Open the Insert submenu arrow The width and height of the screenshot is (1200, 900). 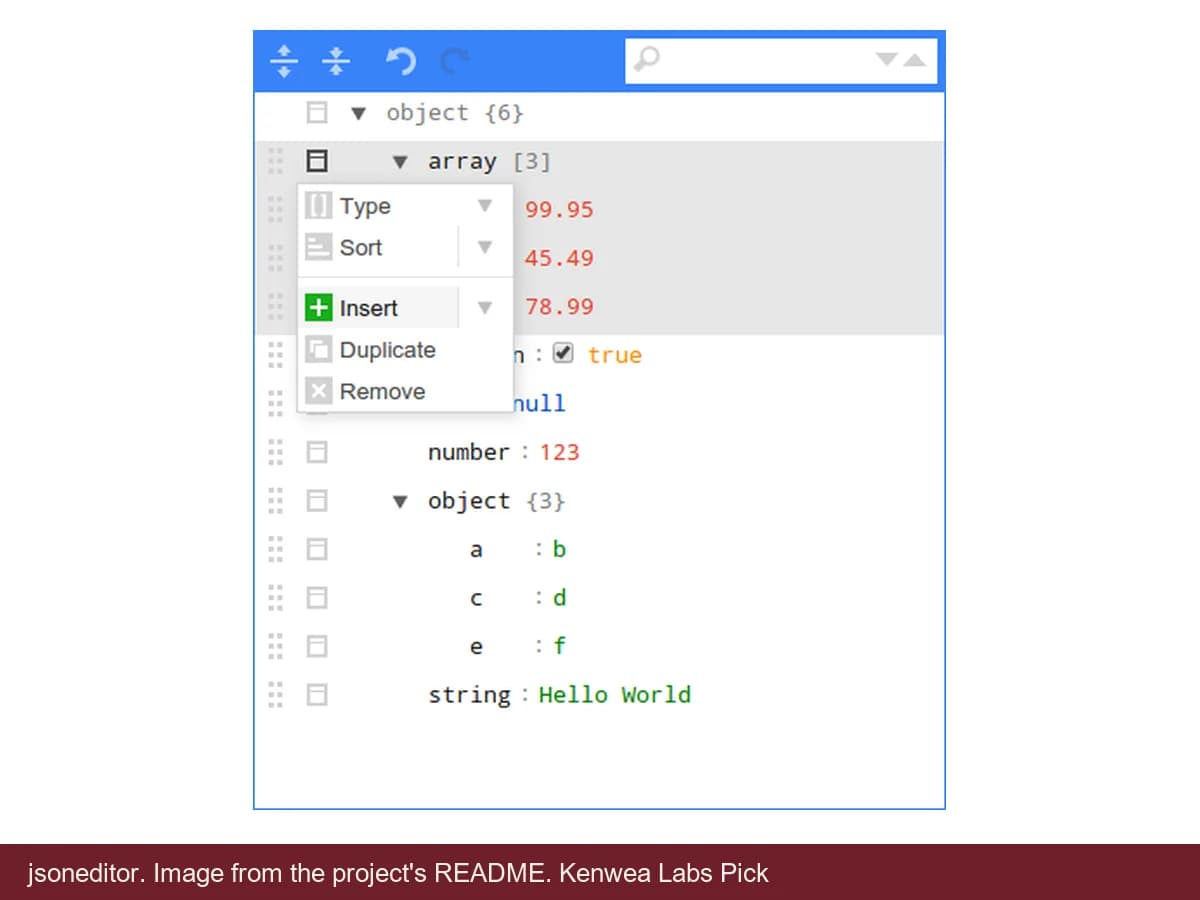485,308
